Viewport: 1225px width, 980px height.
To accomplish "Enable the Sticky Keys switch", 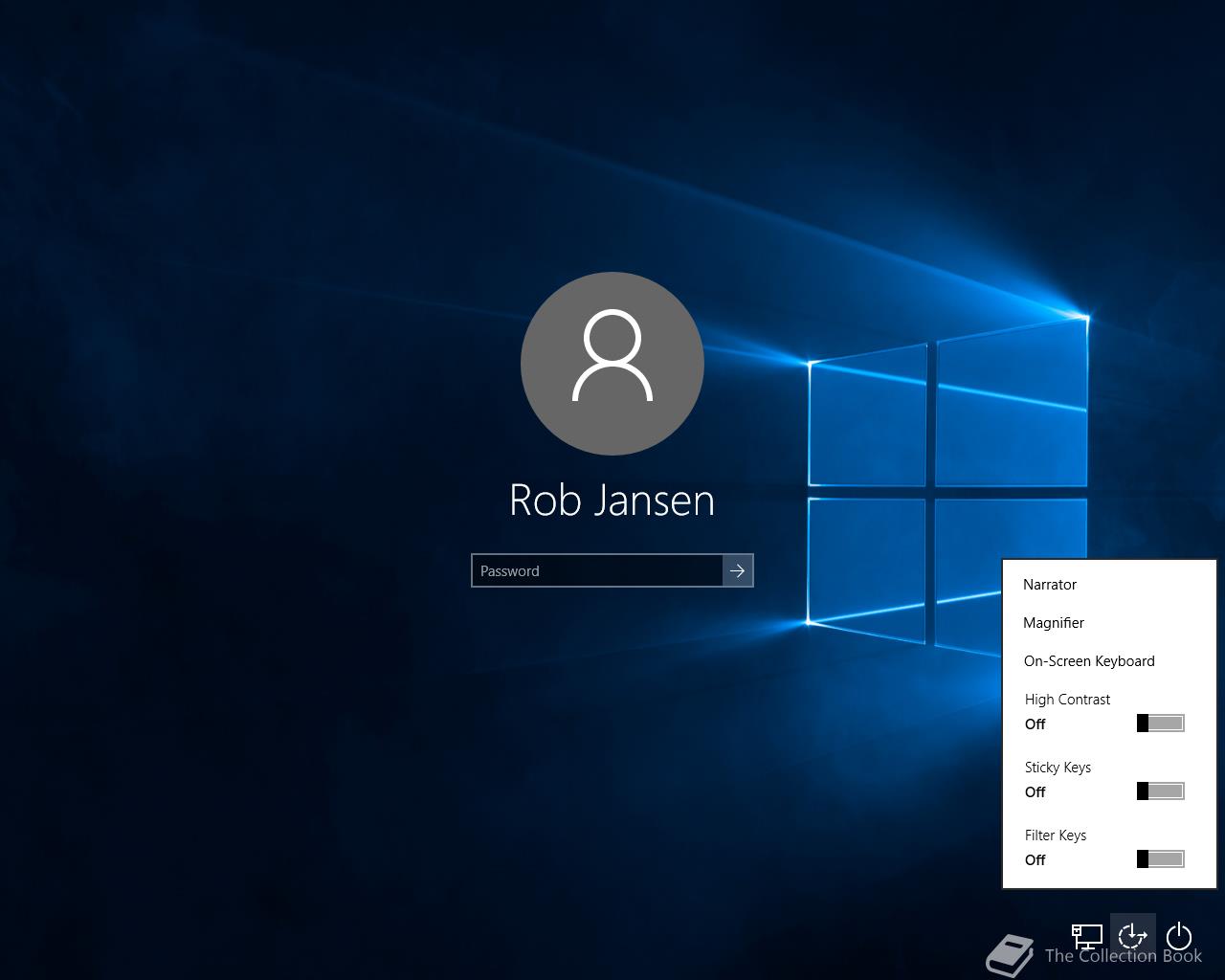I will 1161,791.
